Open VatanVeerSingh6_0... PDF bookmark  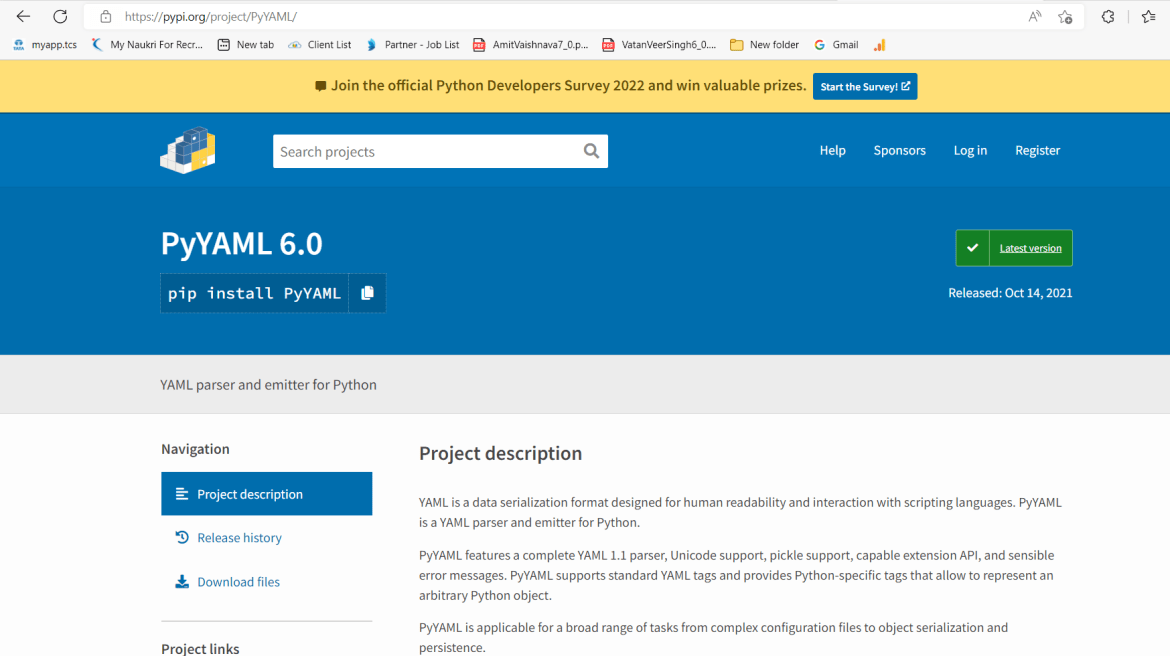(x=660, y=45)
